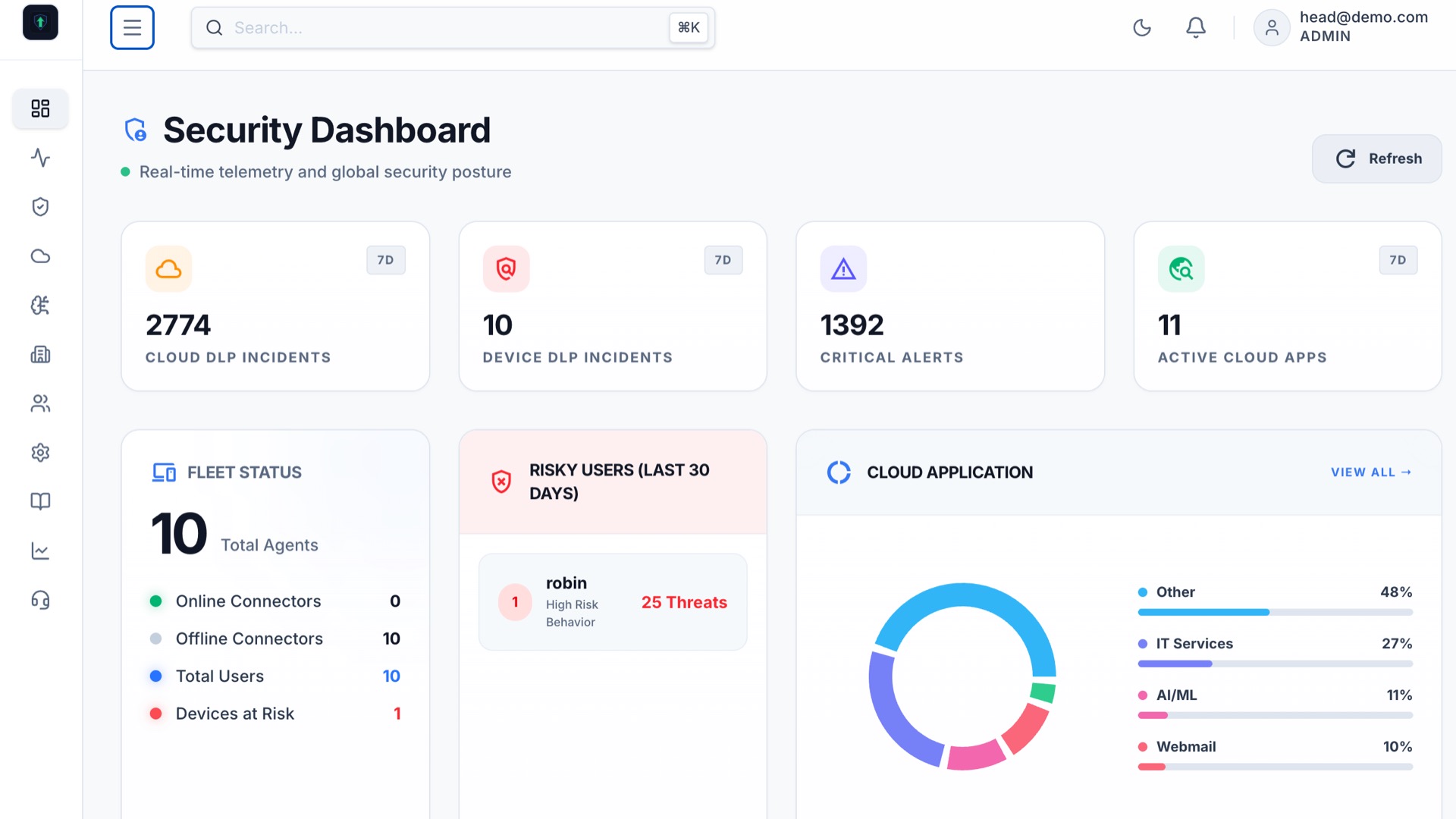
Task: Click the 25 Threats label
Action: 684,602
